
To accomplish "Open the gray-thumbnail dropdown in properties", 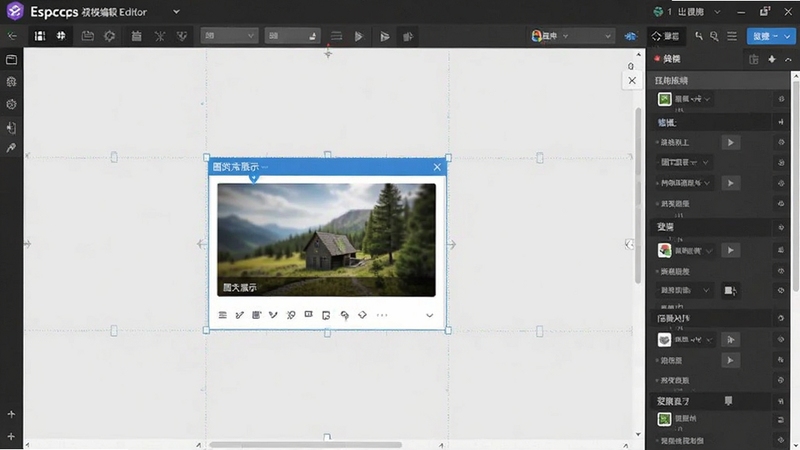I will (x=685, y=340).
